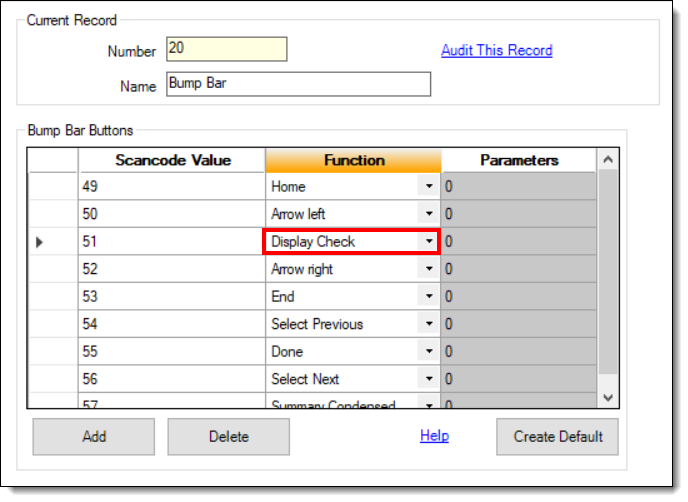Select scancode cell 52
The image size is (688, 502).
(172, 269)
